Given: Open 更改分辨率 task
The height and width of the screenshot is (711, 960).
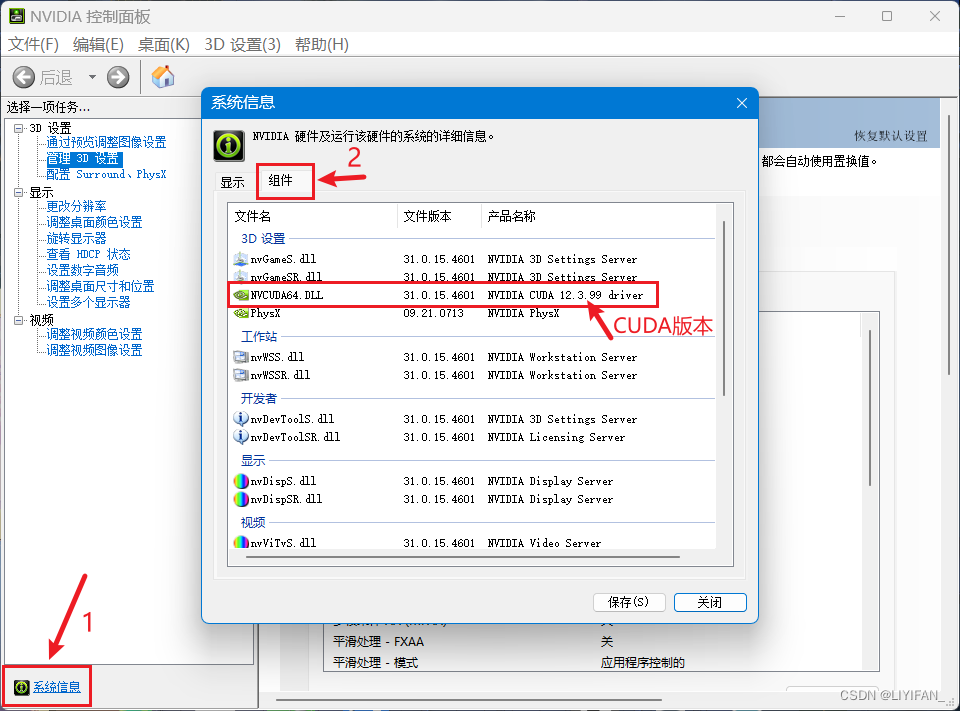Looking at the screenshot, I should click(77, 206).
